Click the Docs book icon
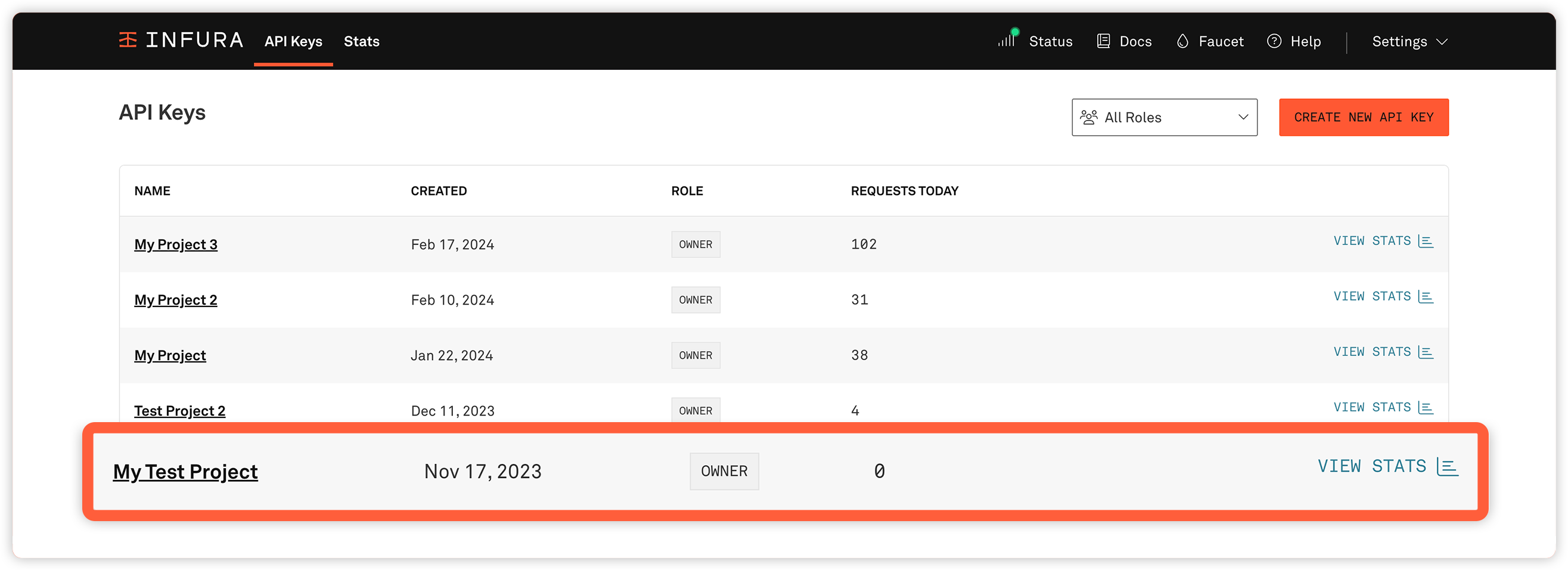The width and height of the screenshot is (1568, 570). pos(1103,41)
